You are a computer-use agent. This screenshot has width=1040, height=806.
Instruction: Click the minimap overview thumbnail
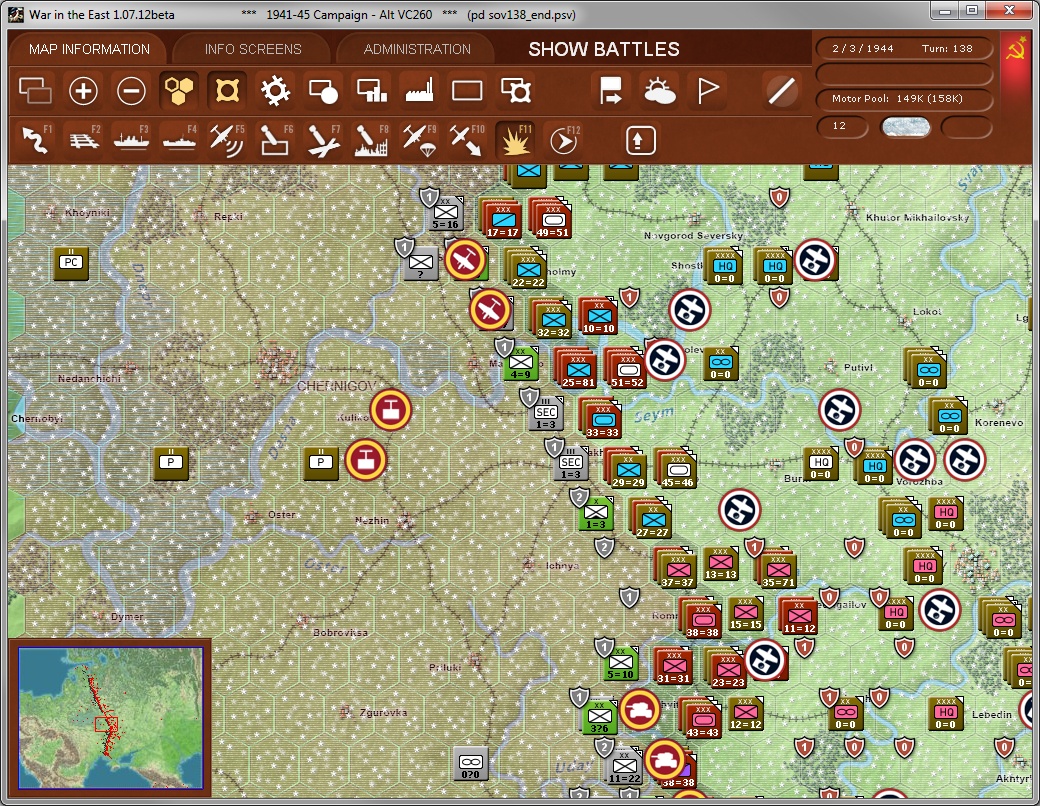(x=110, y=718)
